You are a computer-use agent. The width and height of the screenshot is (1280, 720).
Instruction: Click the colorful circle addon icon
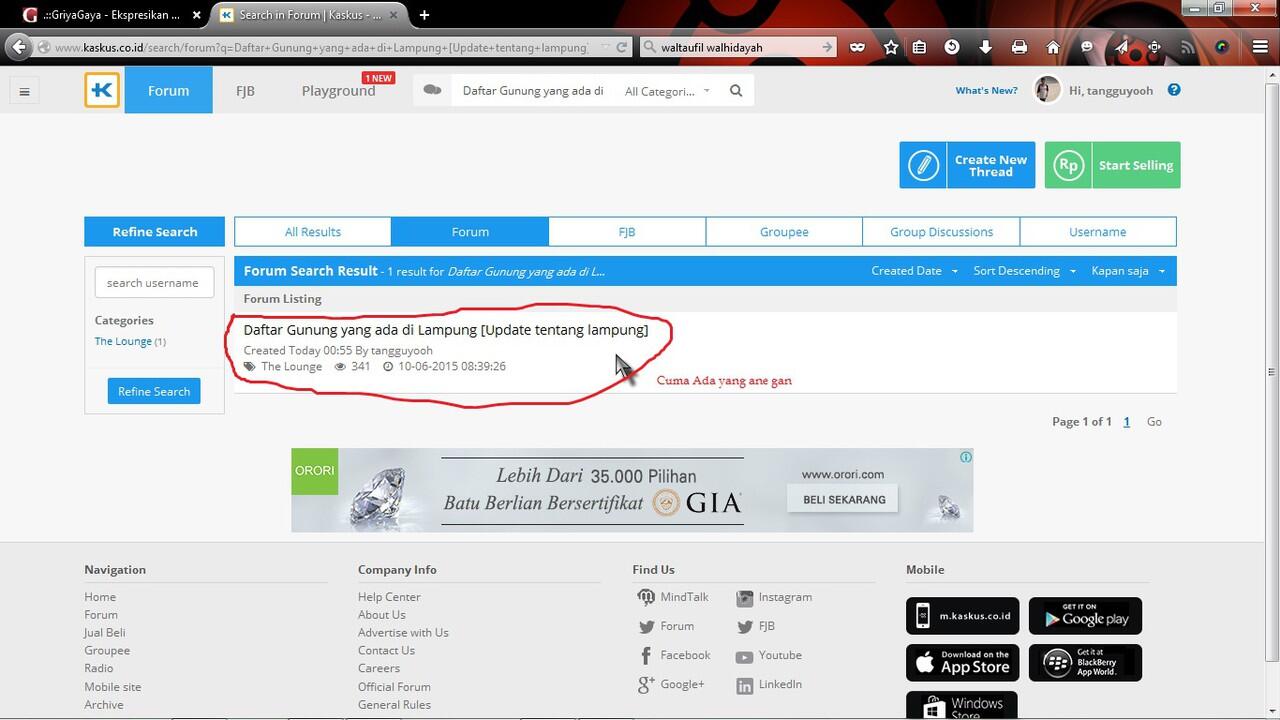tap(1221, 47)
